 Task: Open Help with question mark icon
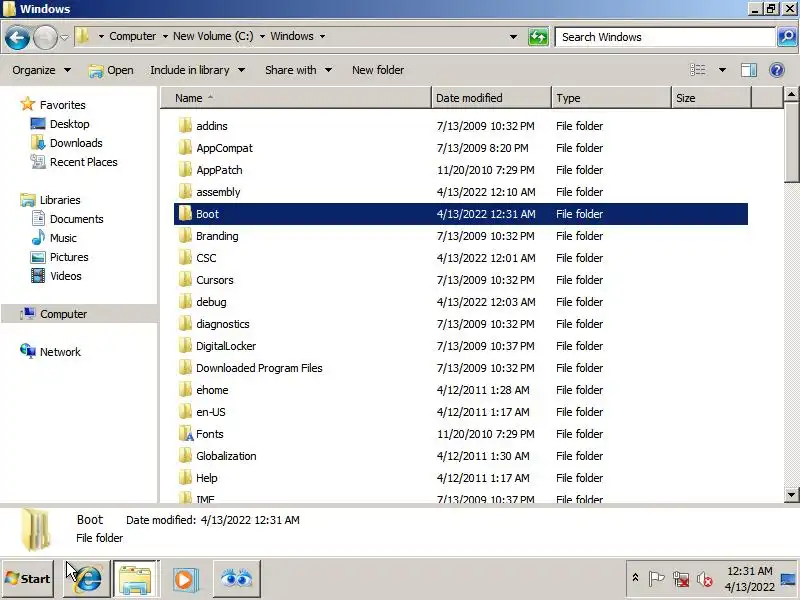coord(777,70)
